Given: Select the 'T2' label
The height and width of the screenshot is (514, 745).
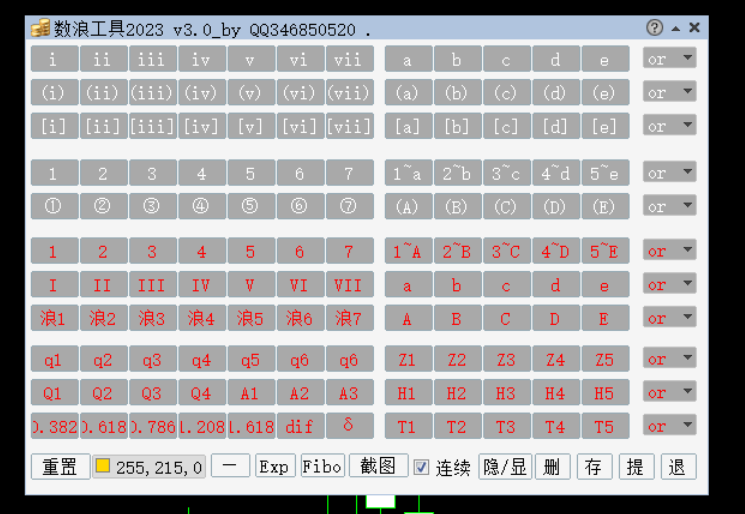Looking at the screenshot, I should [457, 426].
